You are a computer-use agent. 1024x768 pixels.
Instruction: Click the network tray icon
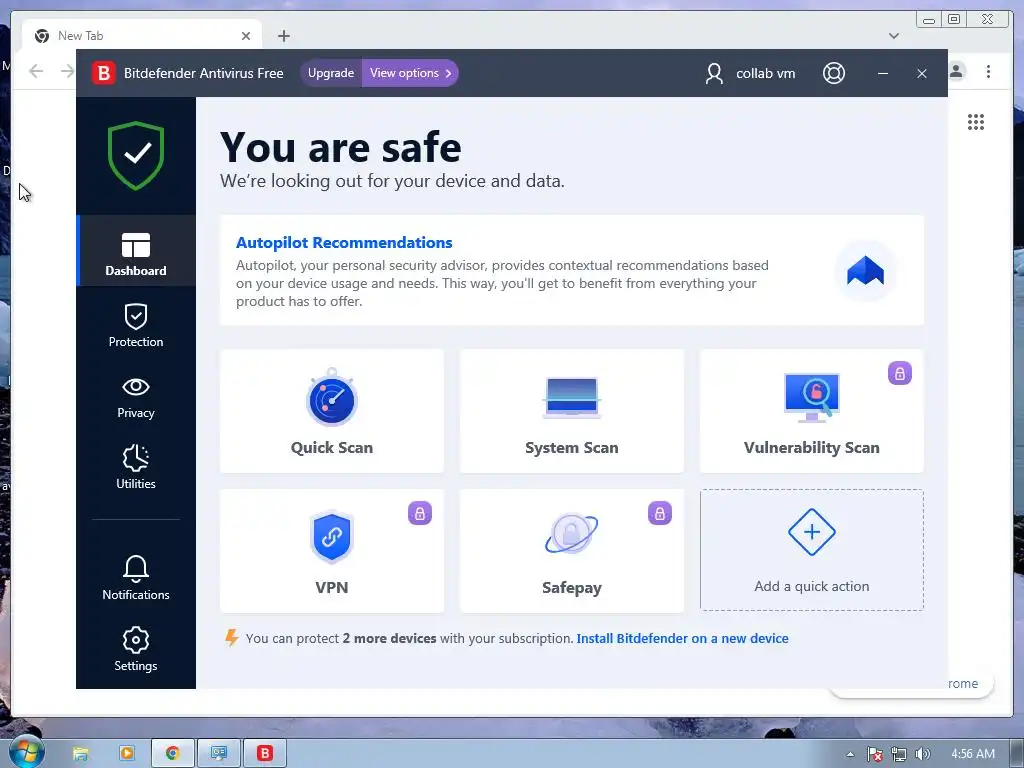pos(899,754)
